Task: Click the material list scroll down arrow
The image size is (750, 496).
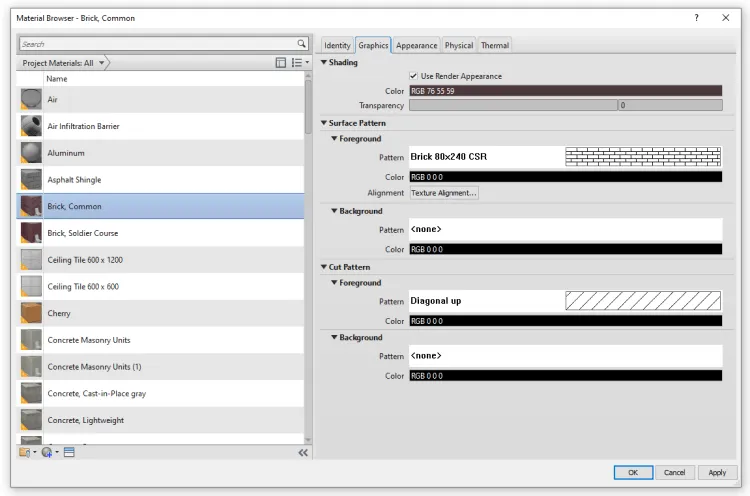Action: (x=308, y=440)
